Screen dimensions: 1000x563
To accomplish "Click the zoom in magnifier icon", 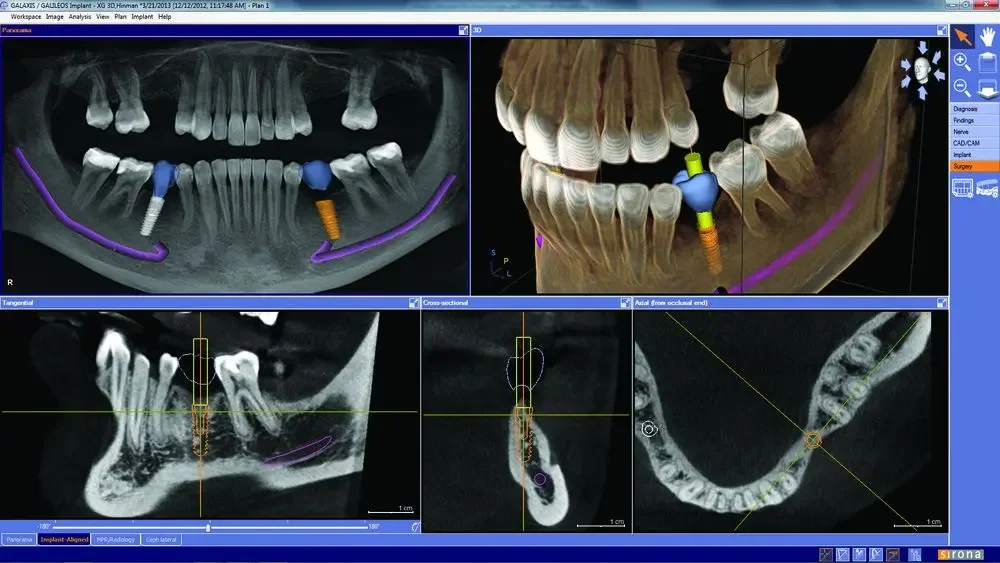I will pos(962,62).
